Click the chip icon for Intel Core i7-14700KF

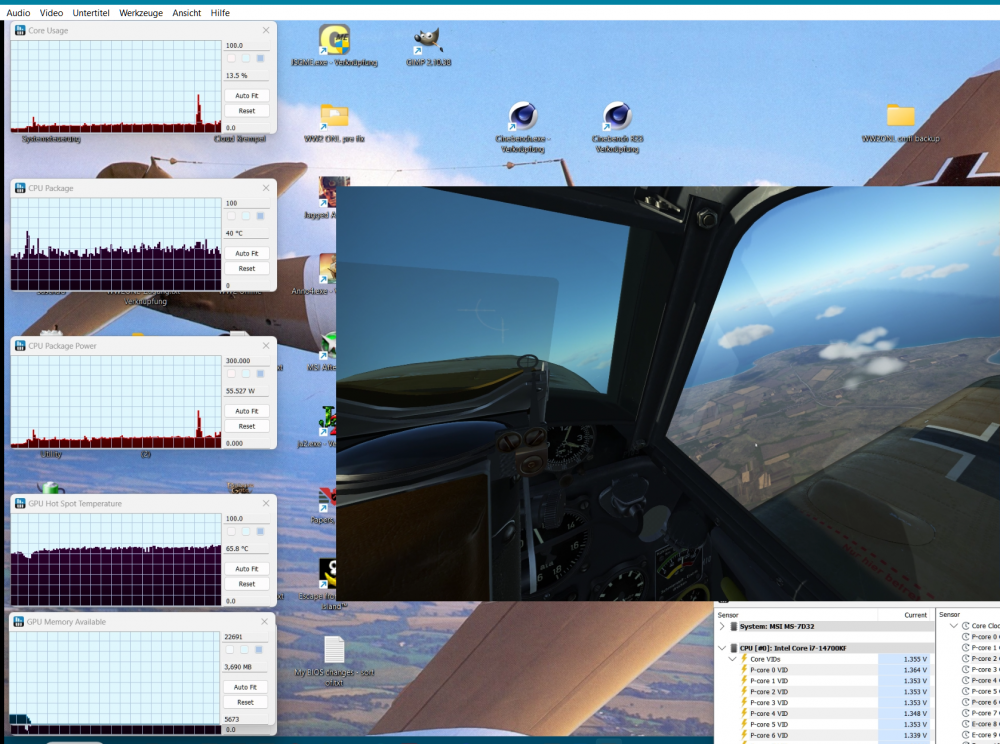pyautogui.click(x=733, y=648)
